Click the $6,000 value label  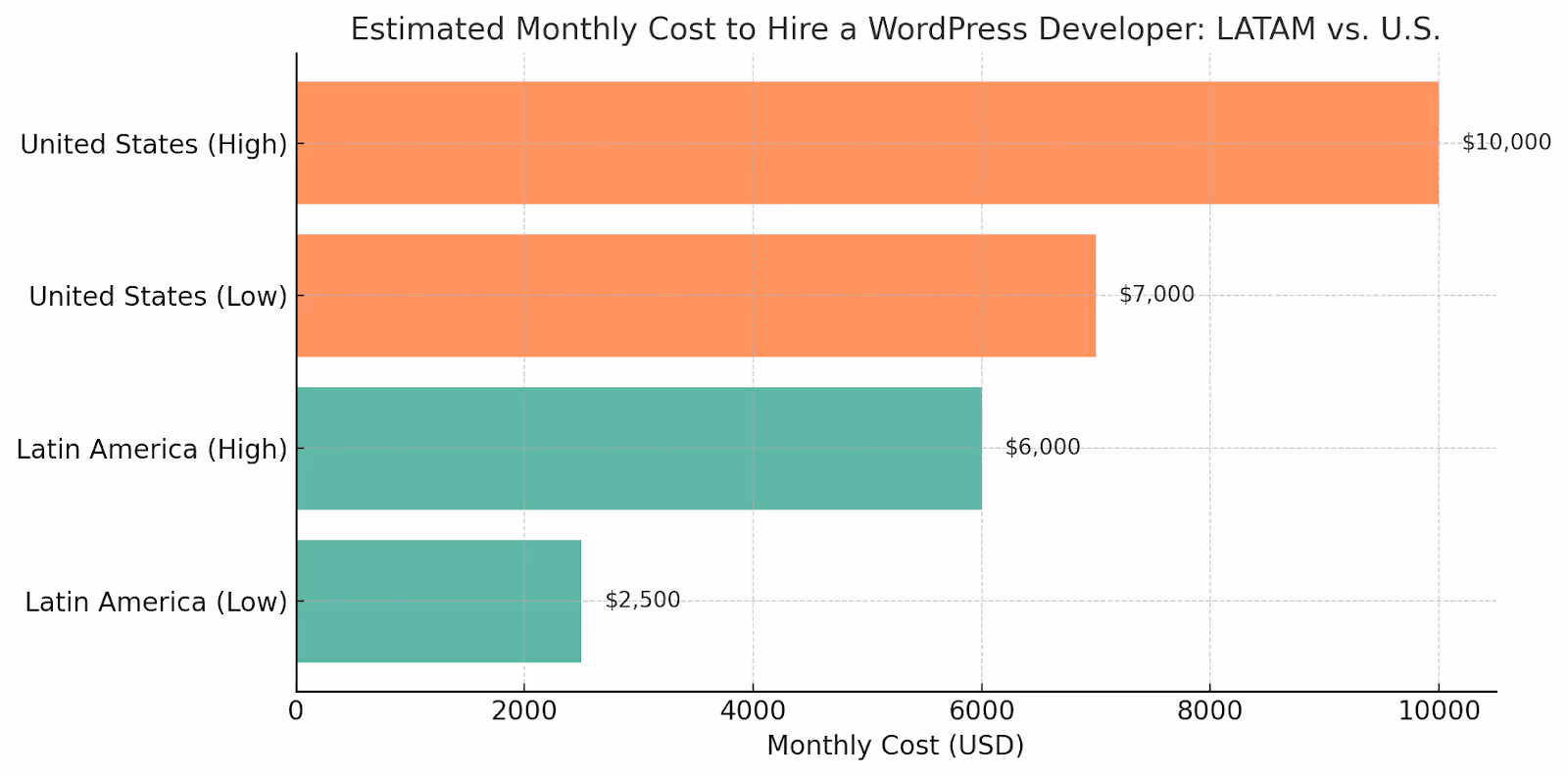click(x=1043, y=447)
